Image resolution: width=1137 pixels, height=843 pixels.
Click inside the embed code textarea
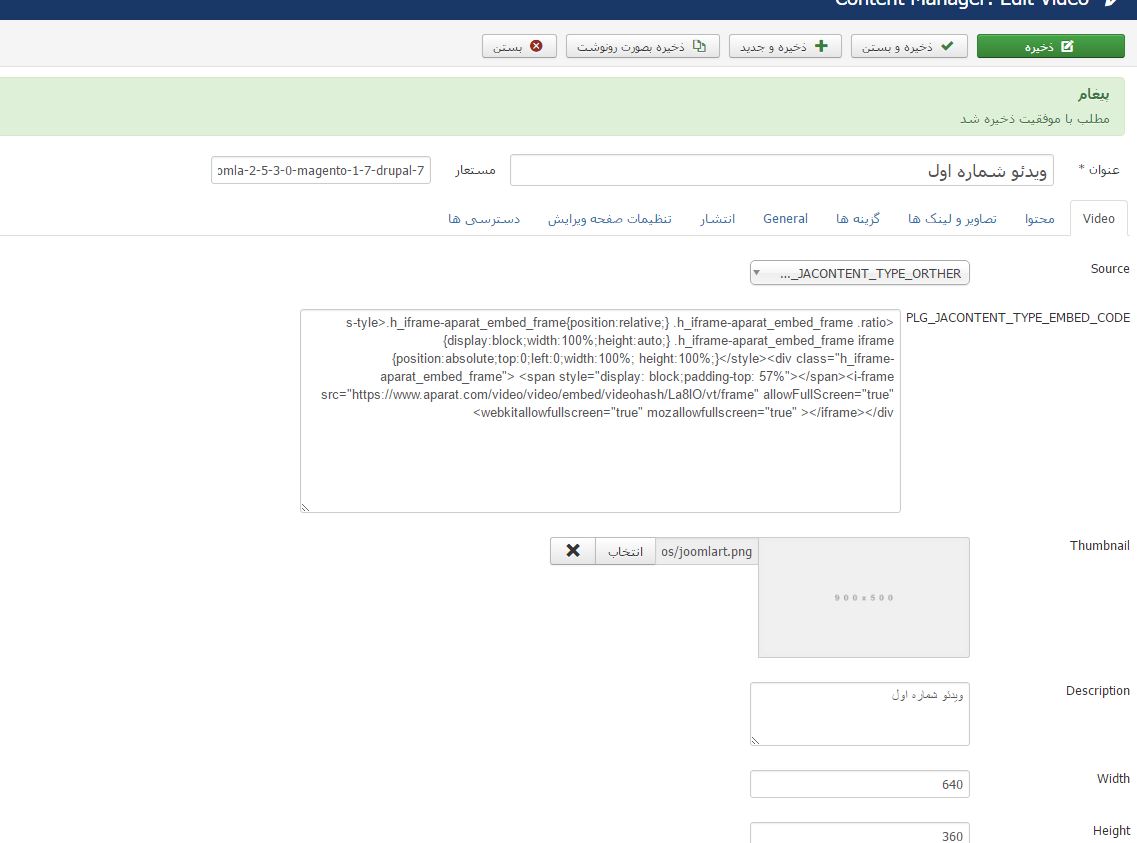pos(600,411)
